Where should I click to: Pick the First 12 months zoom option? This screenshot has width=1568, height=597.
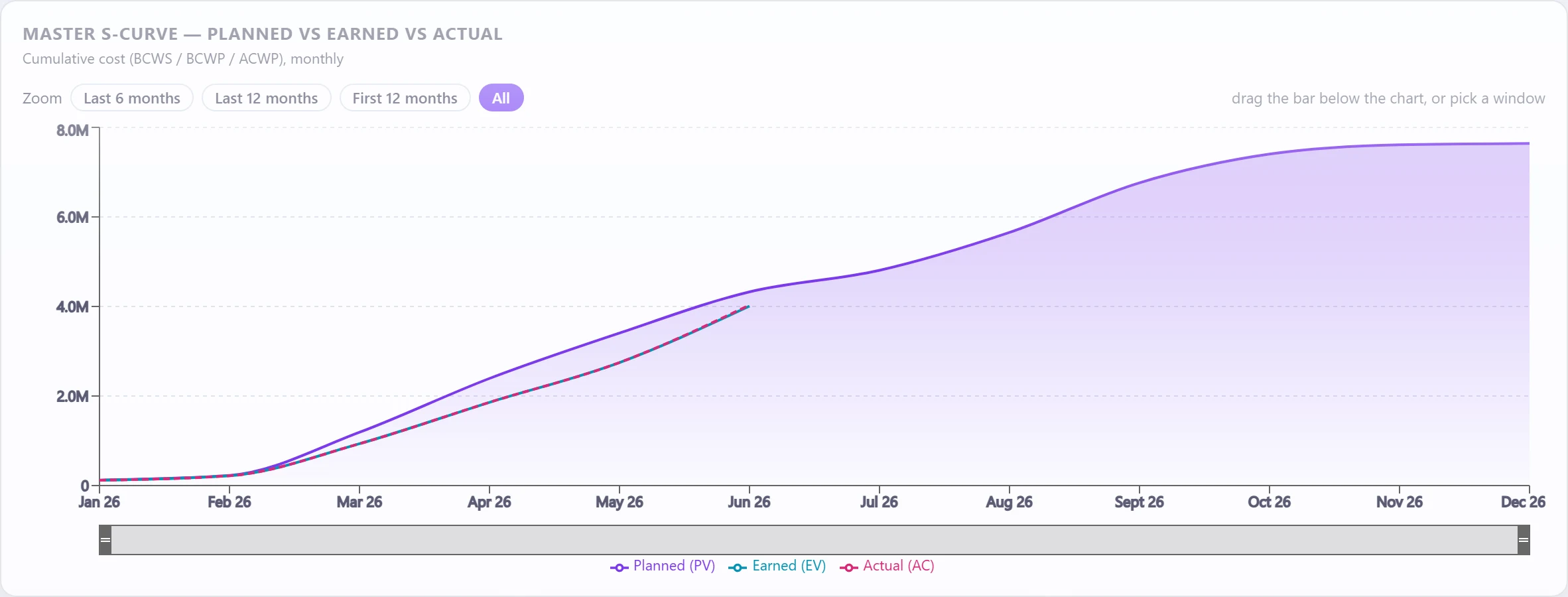tap(405, 98)
